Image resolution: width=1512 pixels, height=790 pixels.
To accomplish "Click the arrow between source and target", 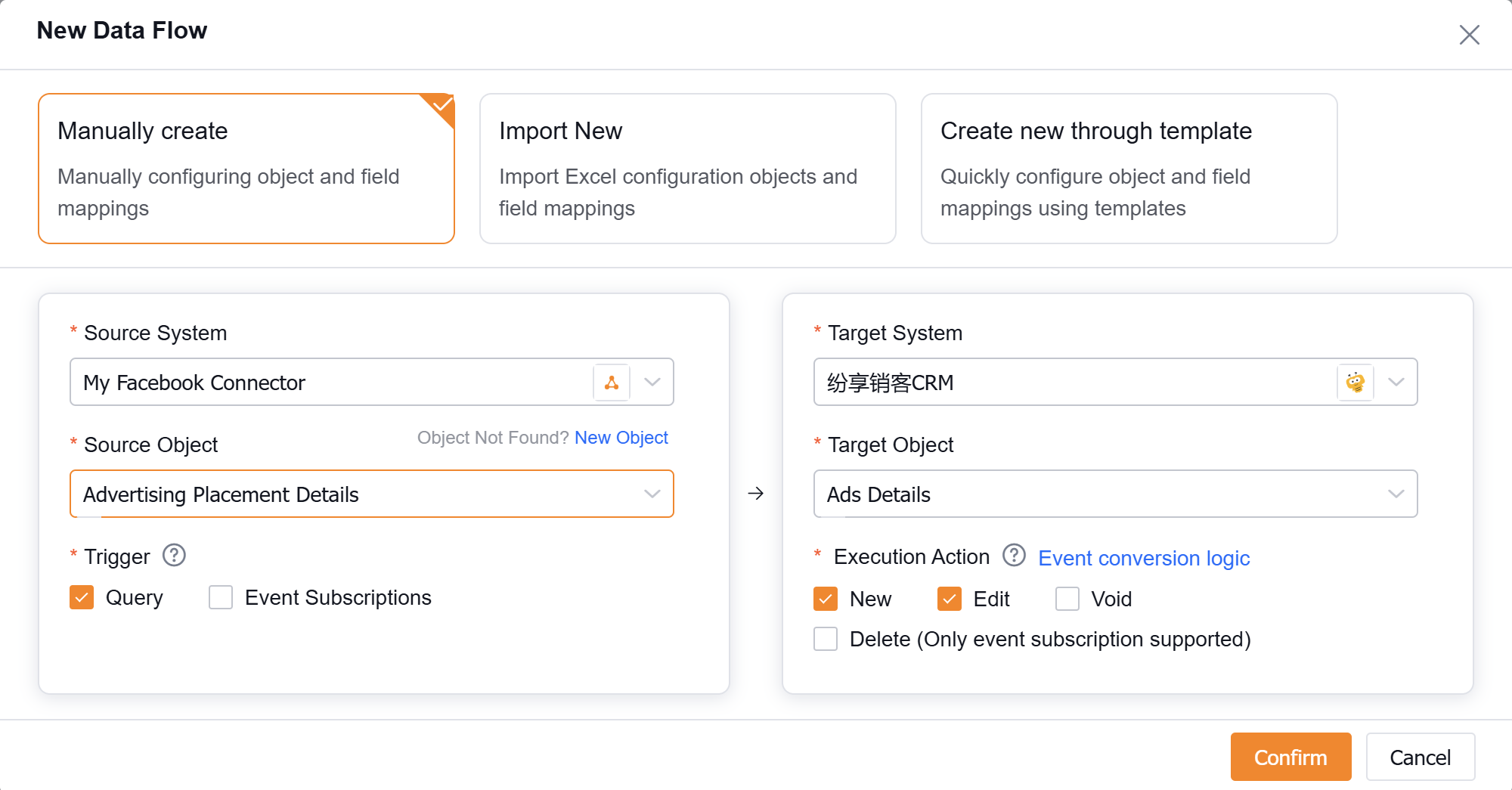I will [756, 494].
